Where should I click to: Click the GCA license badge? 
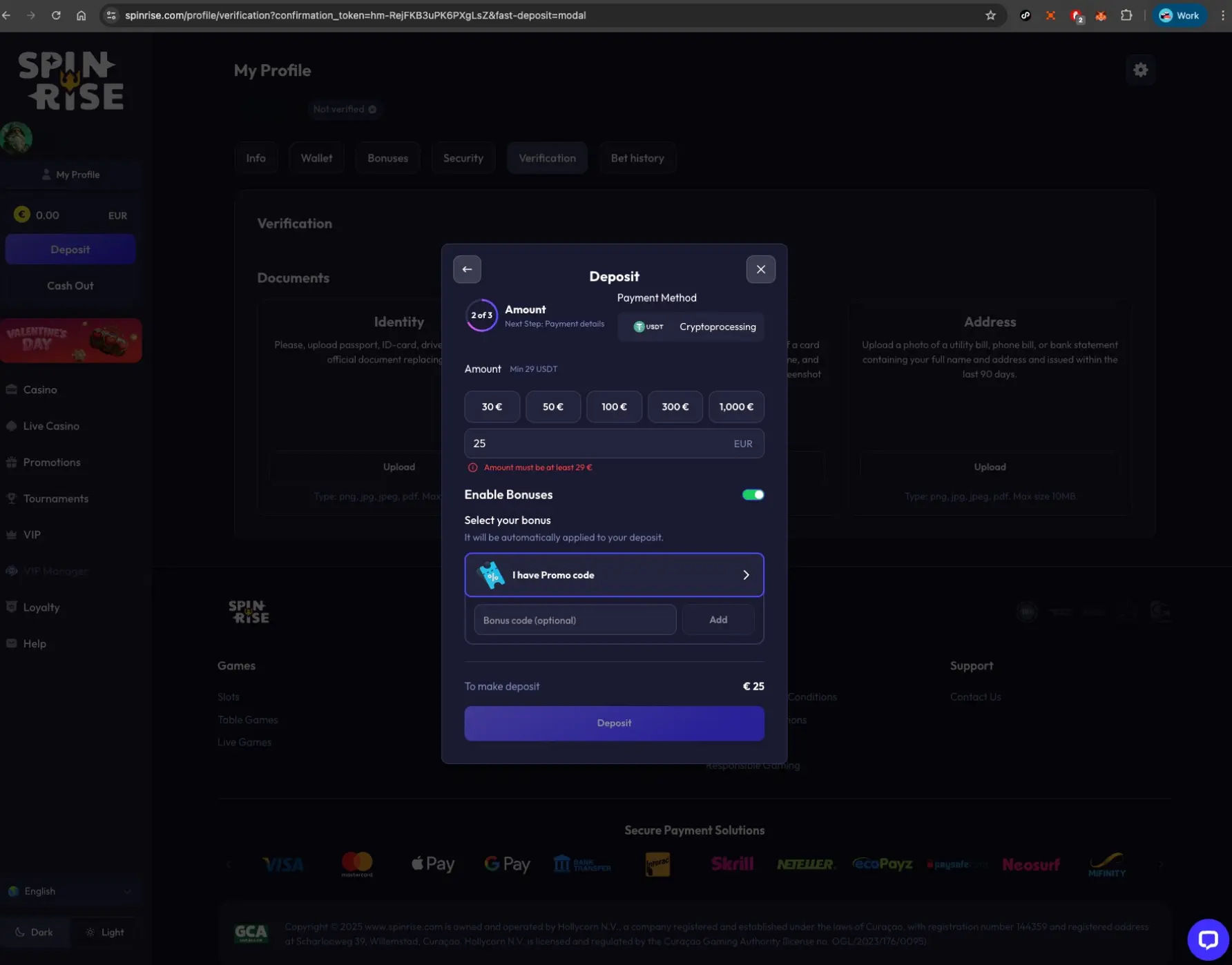[x=251, y=934]
